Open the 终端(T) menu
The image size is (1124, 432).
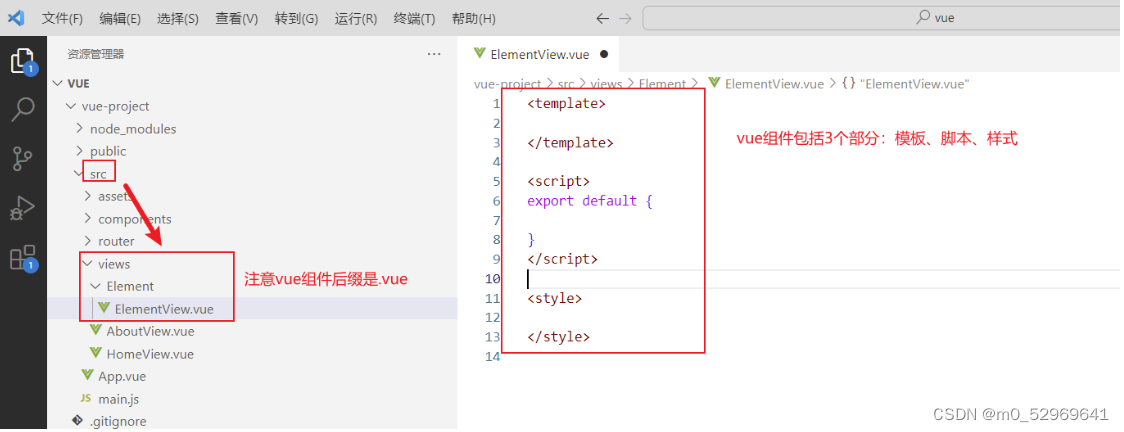point(414,19)
